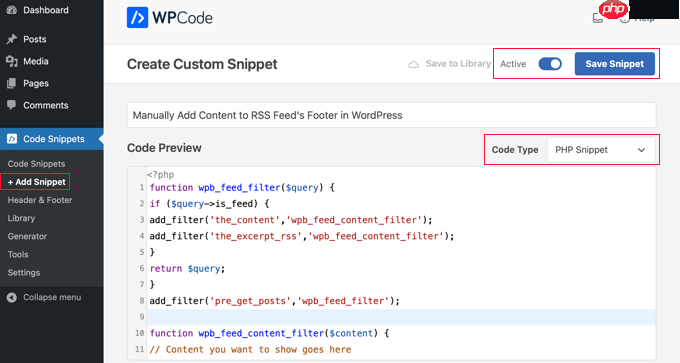Click the Pages icon in sidebar
Image resolution: width=680 pixels, height=363 pixels.
(12, 83)
